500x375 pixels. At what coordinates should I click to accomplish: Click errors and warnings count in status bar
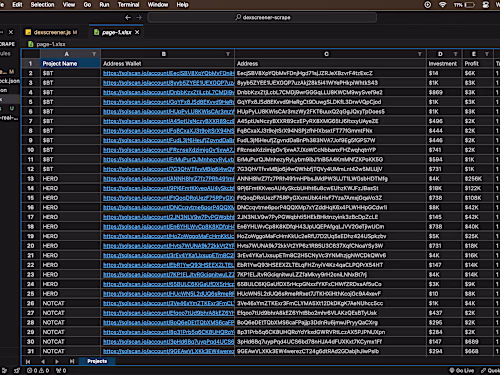click(x=38, y=371)
